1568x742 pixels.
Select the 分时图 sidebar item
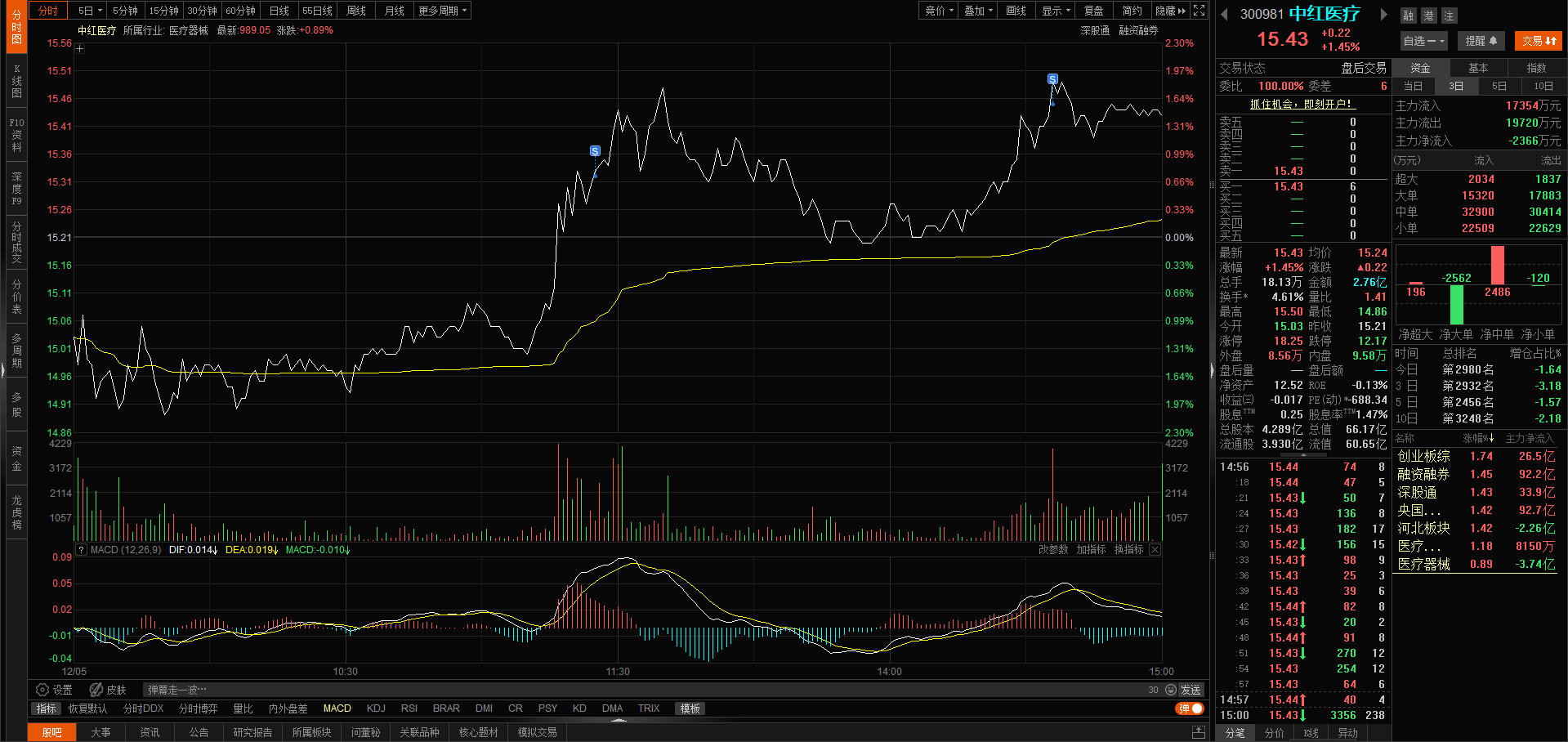tap(16, 27)
